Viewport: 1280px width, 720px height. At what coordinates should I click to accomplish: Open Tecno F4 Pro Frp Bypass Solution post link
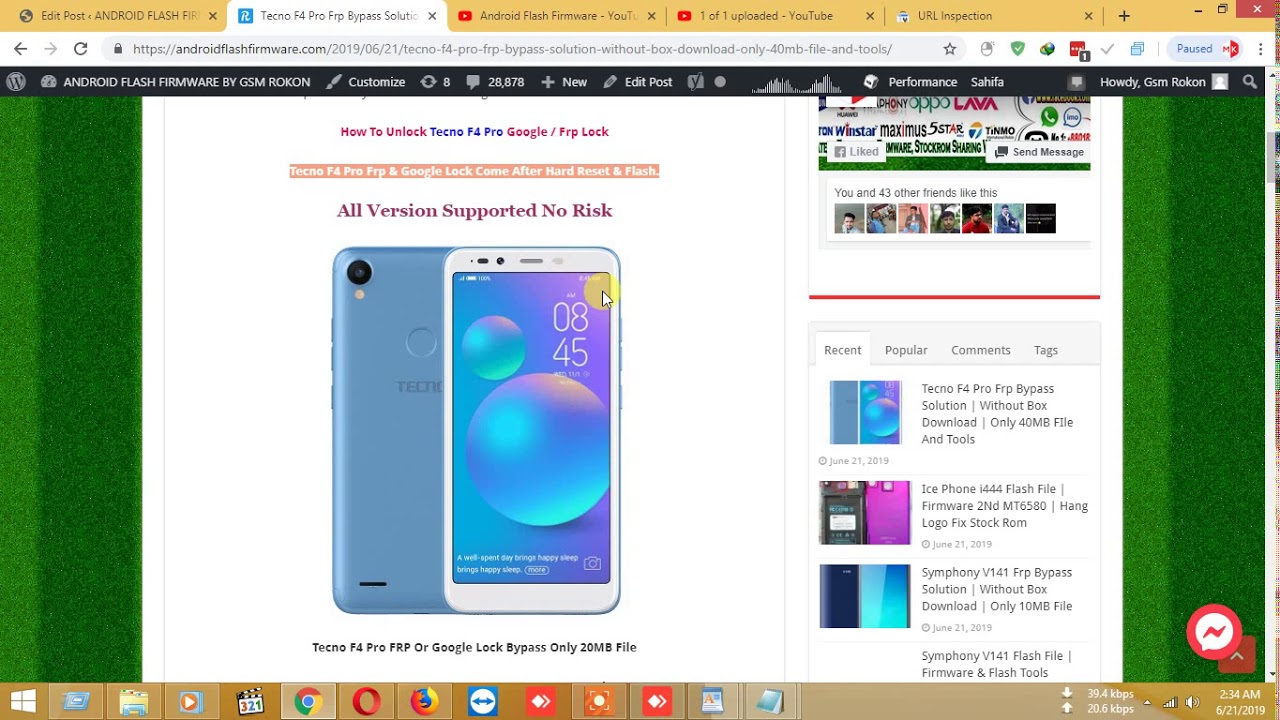997,414
